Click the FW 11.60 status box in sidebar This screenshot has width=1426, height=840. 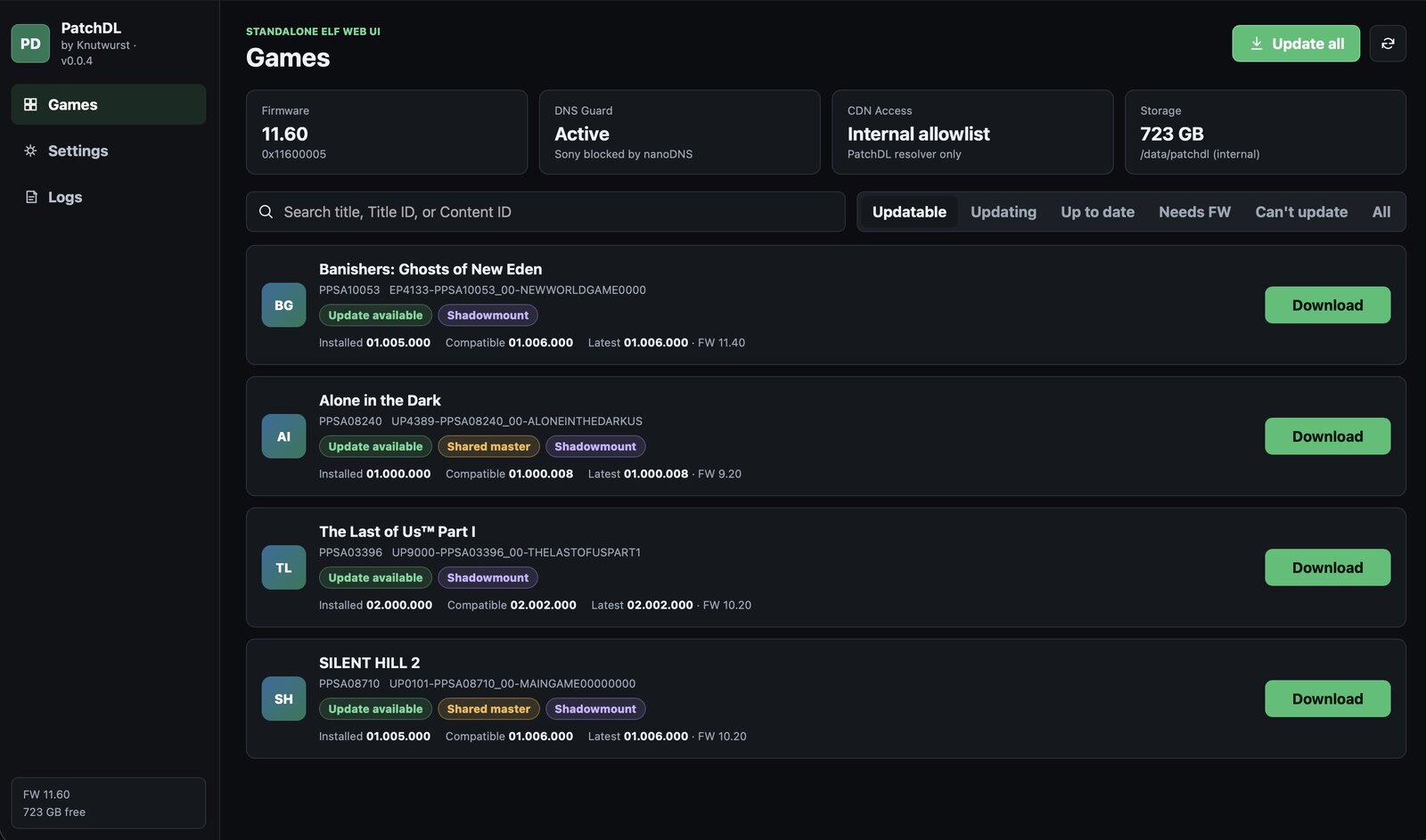pos(108,803)
